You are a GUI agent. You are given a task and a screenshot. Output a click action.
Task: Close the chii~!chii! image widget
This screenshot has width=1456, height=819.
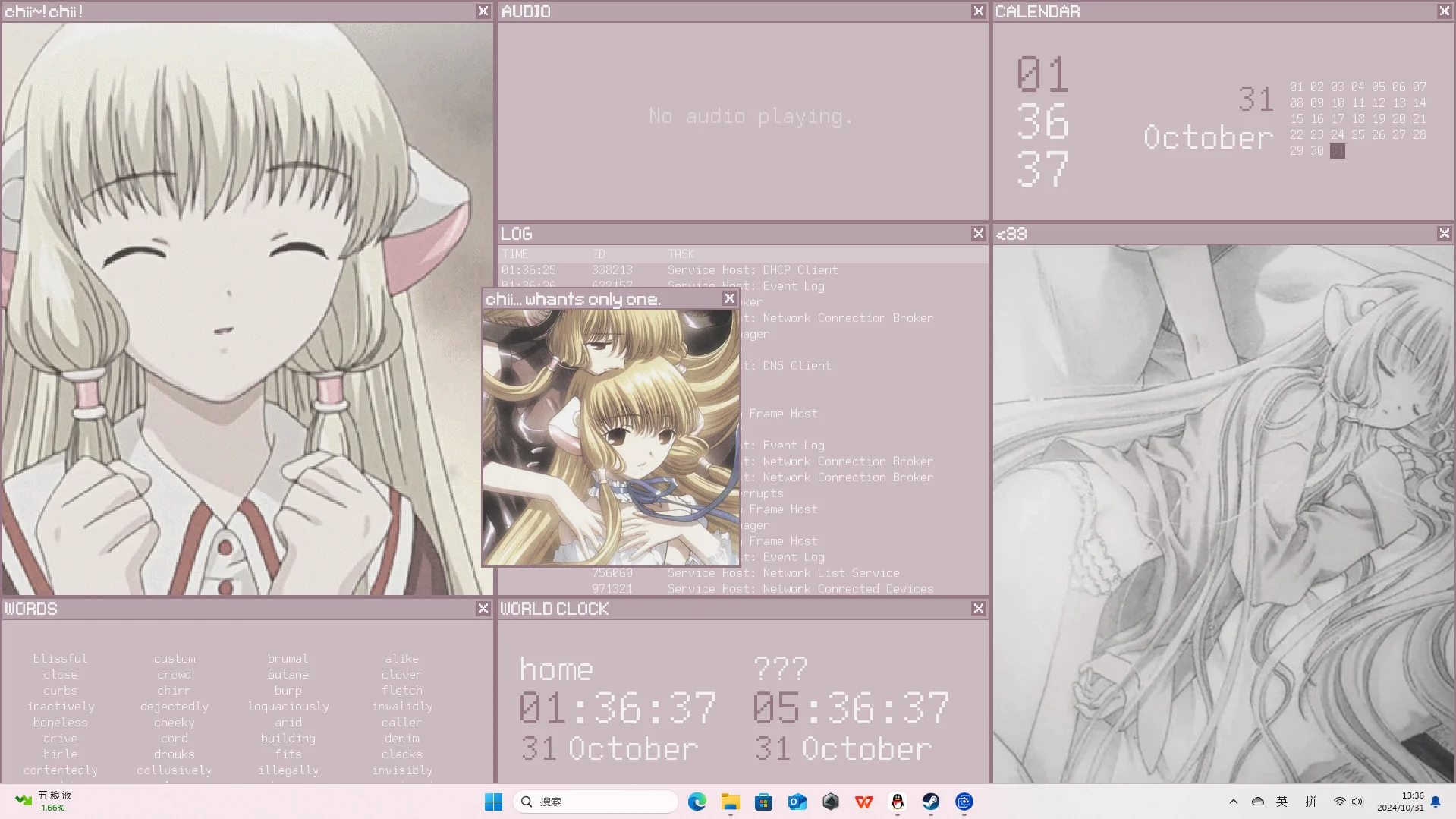(483, 11)
